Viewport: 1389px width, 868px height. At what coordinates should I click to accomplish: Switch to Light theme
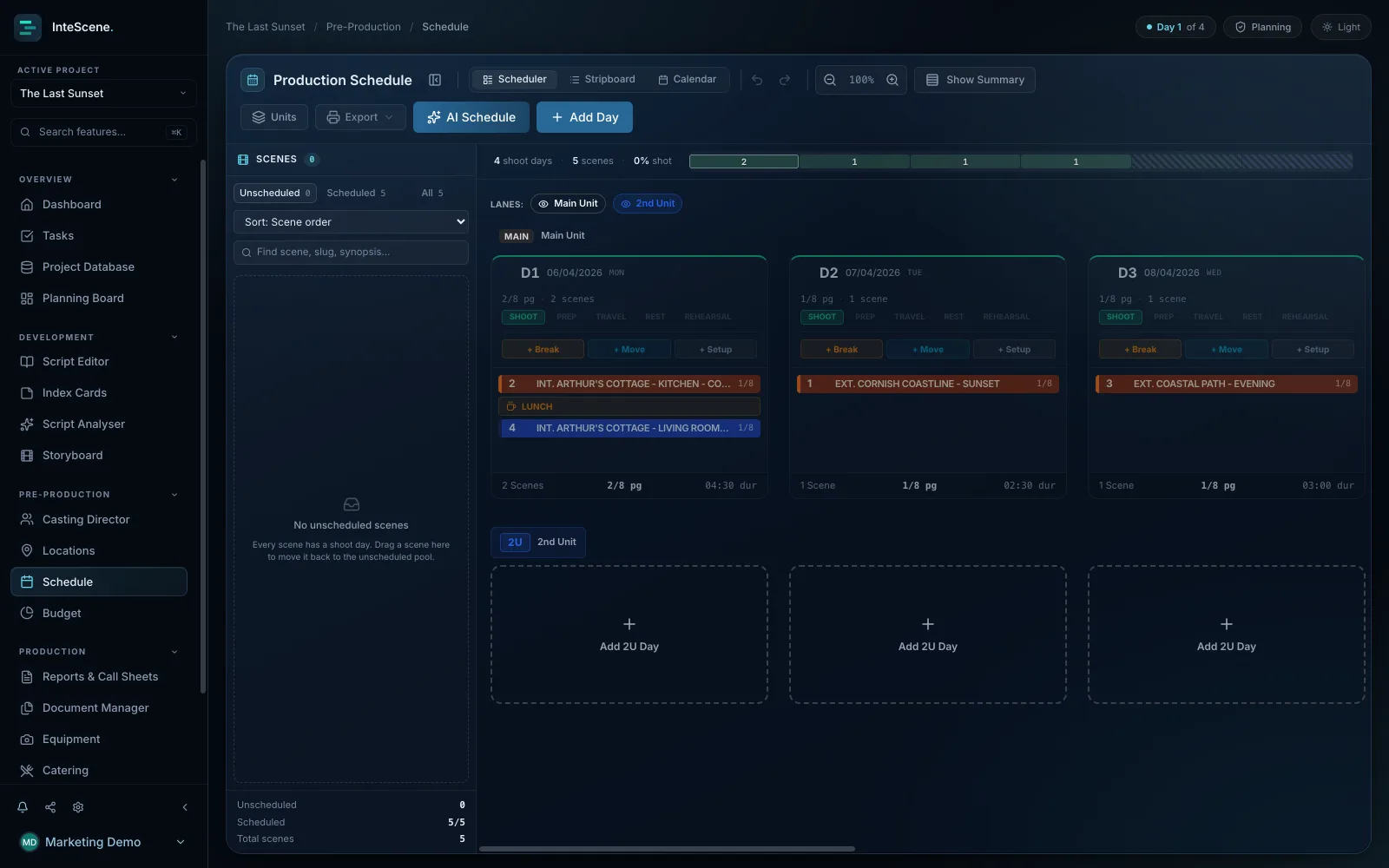(1341, 27)
